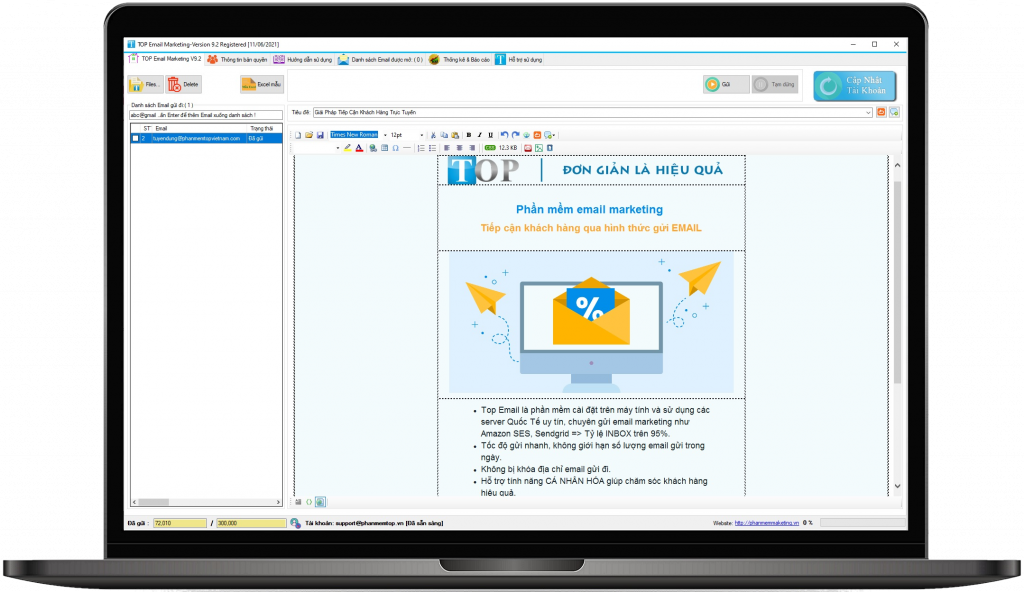Image resolution: width=1024 pixels, height=592 pixels.
Task: Open the Thống kê & Báo cáo tab
Action: pyautogui.click(x=459, y=59)
